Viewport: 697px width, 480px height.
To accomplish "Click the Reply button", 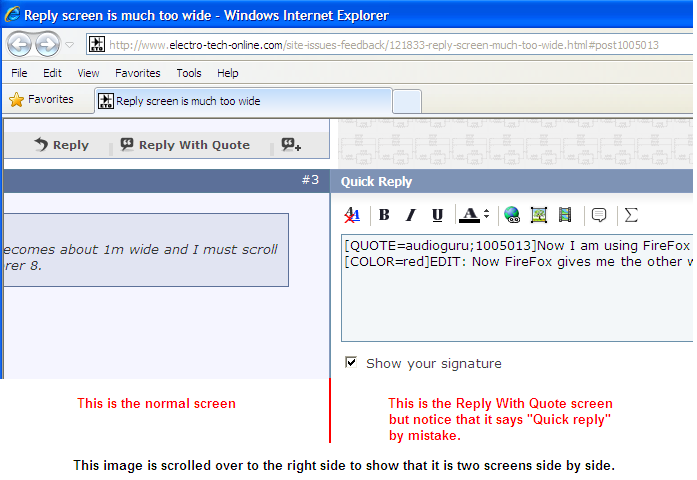I will click(61, 145).
